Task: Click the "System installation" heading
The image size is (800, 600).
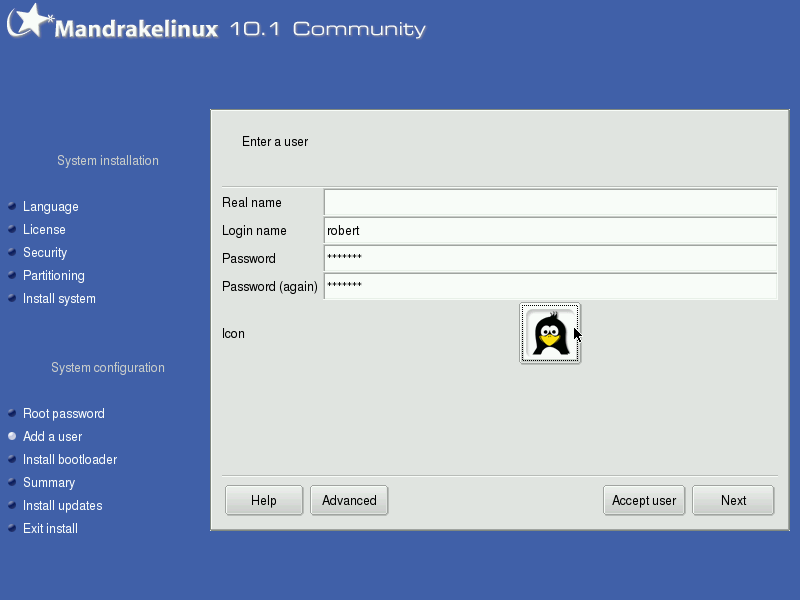Action: coord(108,160)
